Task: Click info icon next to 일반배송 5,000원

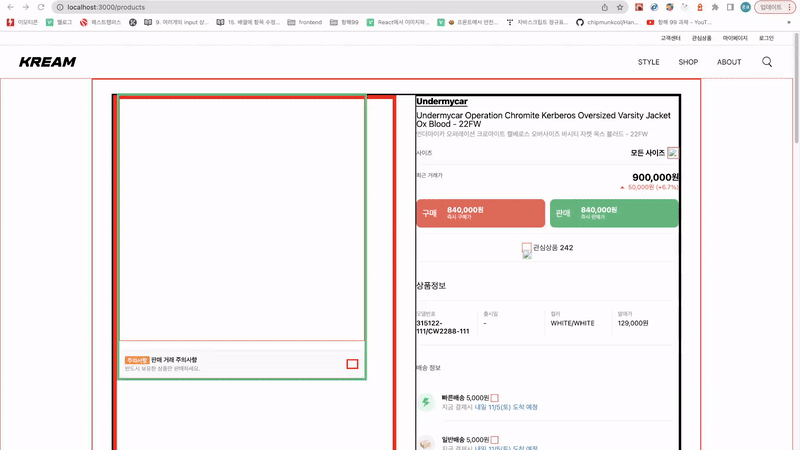Action: 494,440
